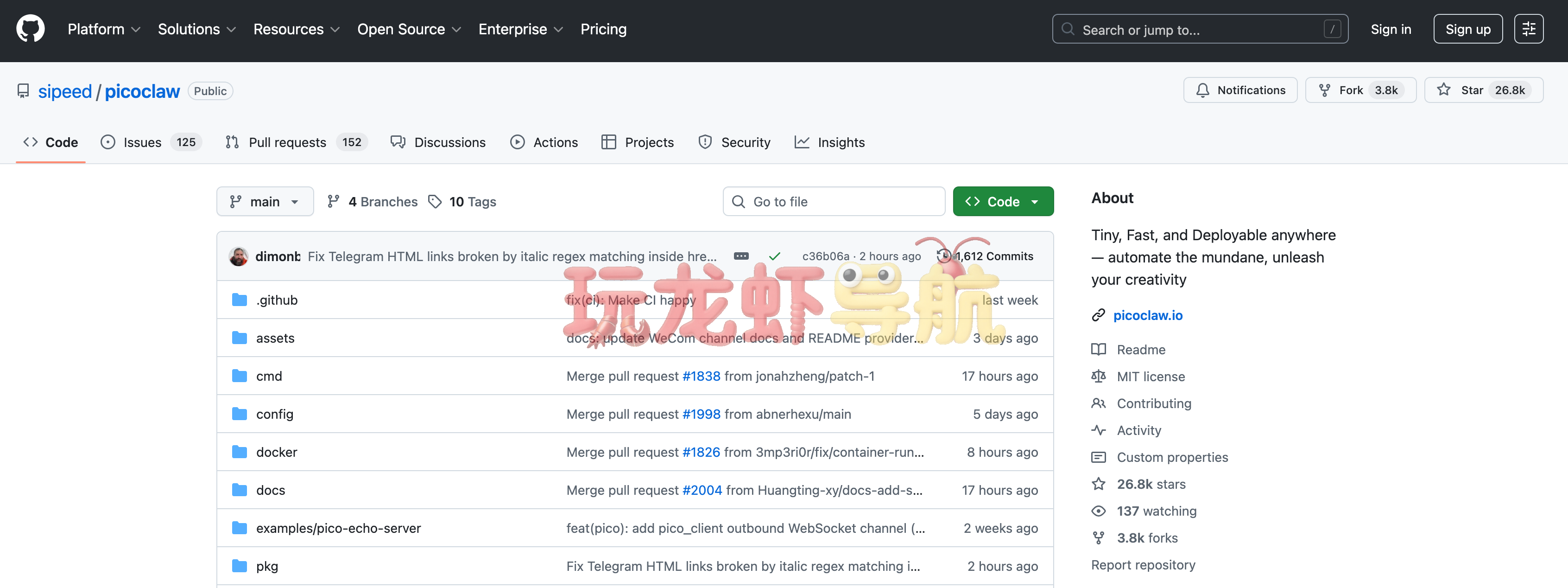Image resolution: width=1568 pixels, height=588 pixels.
Task: Click the Go to file search field
Action: coord(833,202)
